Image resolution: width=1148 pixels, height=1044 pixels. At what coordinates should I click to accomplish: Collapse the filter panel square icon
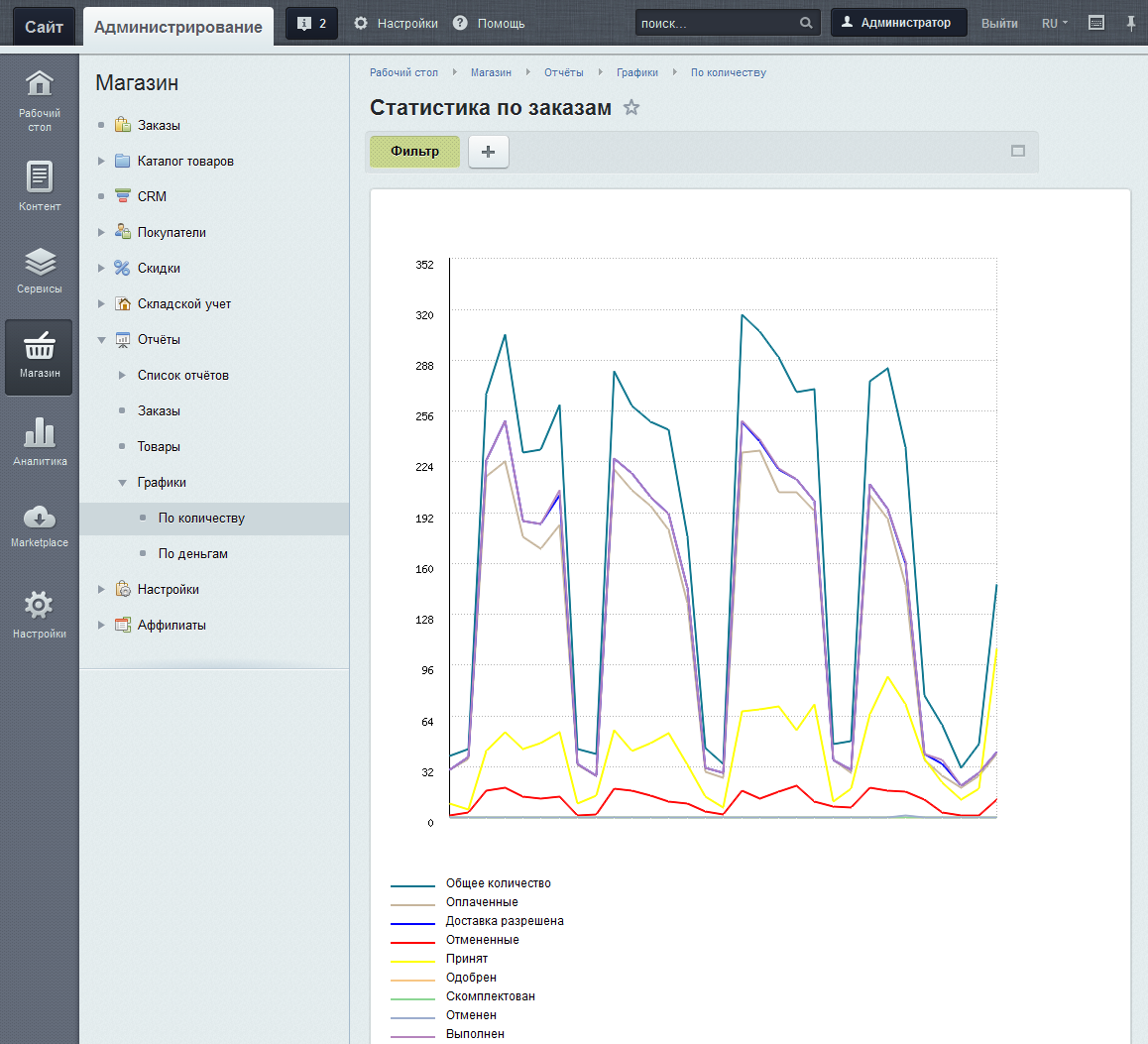tap(1018, 151)
